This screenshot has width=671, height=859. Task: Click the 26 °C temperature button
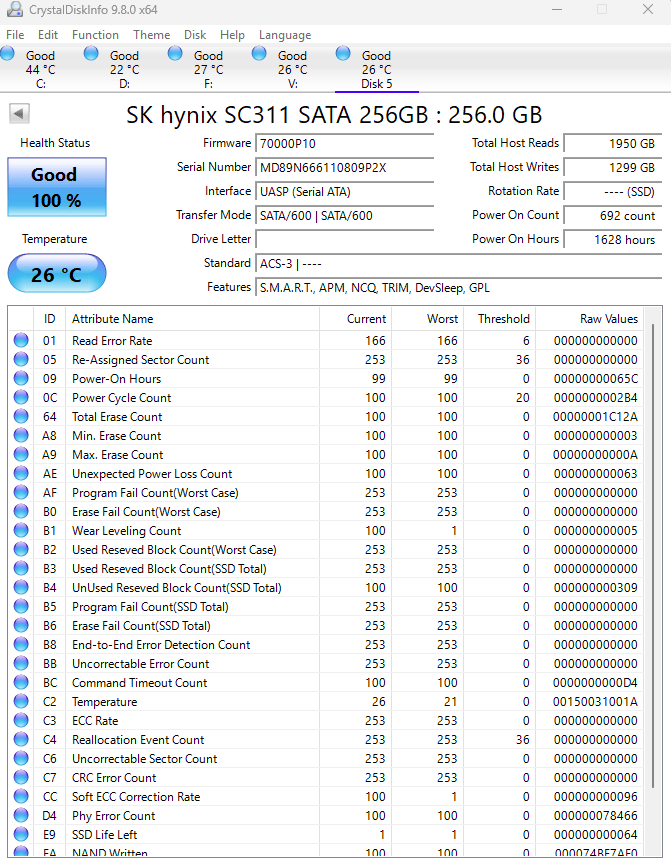pyautogui.click(x=57, y=273)
